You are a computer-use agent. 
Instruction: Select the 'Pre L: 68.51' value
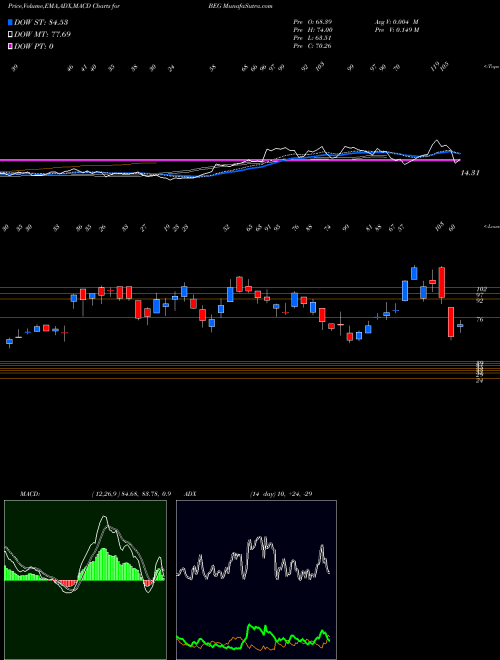tap(313, 38)
